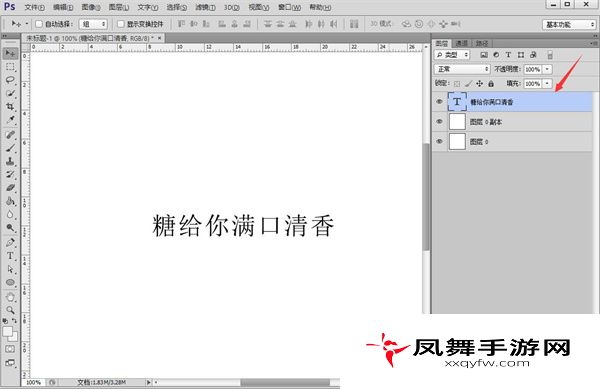Select the Horizontal Type tool
Viewport: 600px width, 389px height.
pyautogui.click(x=10, y=256)
